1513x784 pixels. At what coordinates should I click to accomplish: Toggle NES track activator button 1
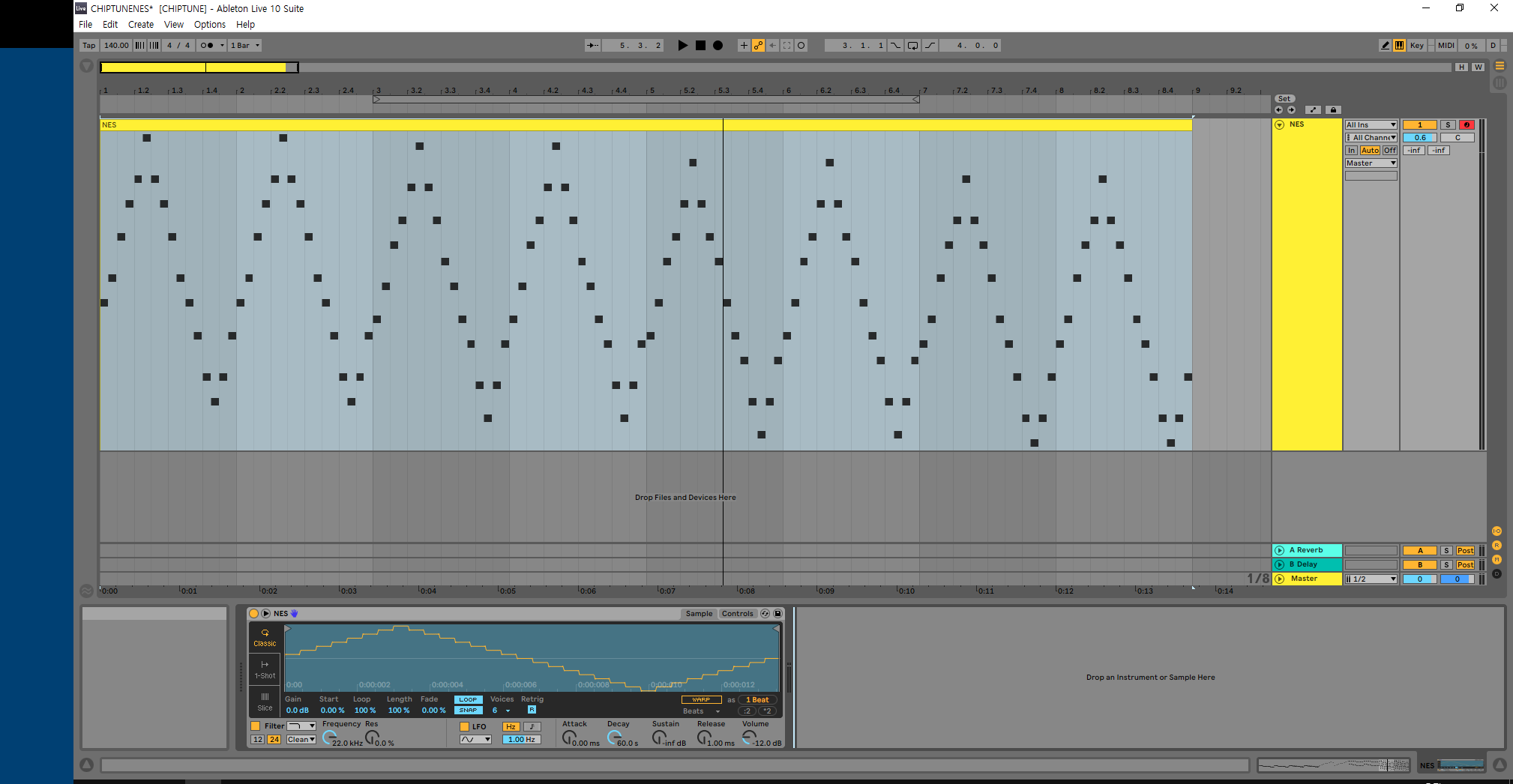(x=1419, y=125)
